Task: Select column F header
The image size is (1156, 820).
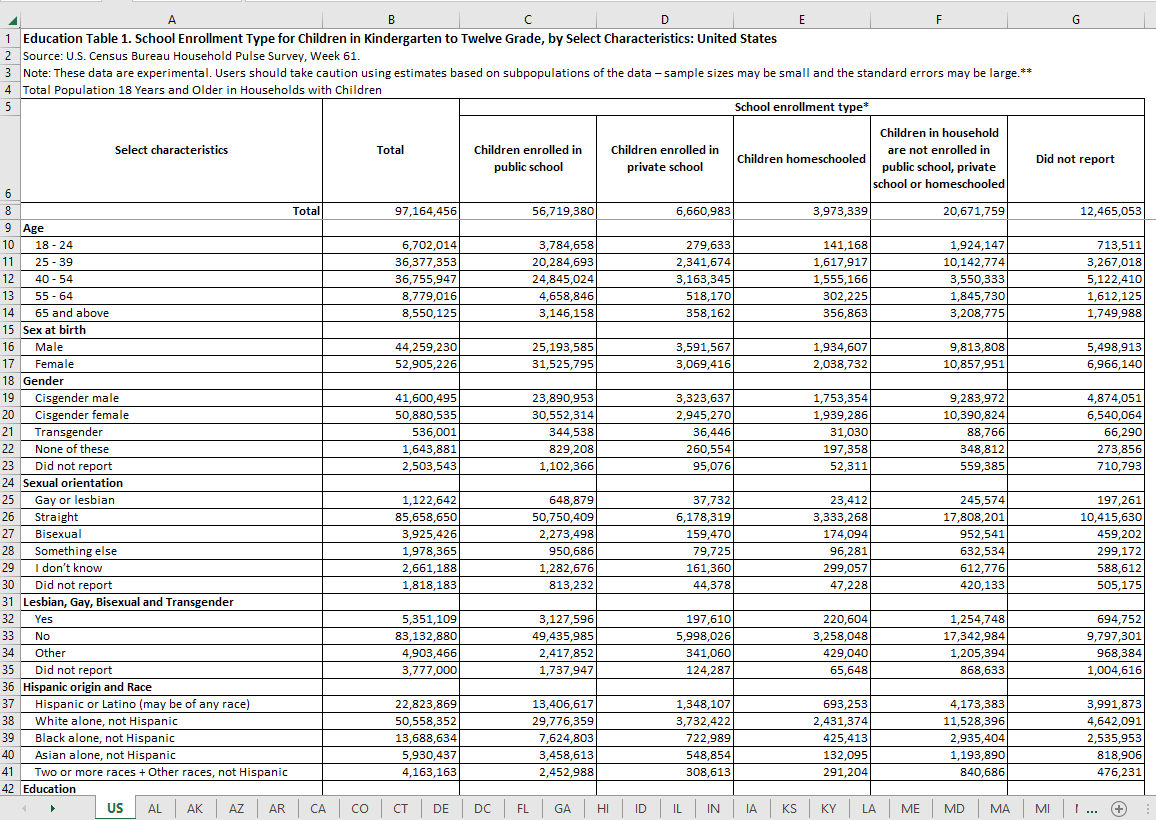Action: 938,20
